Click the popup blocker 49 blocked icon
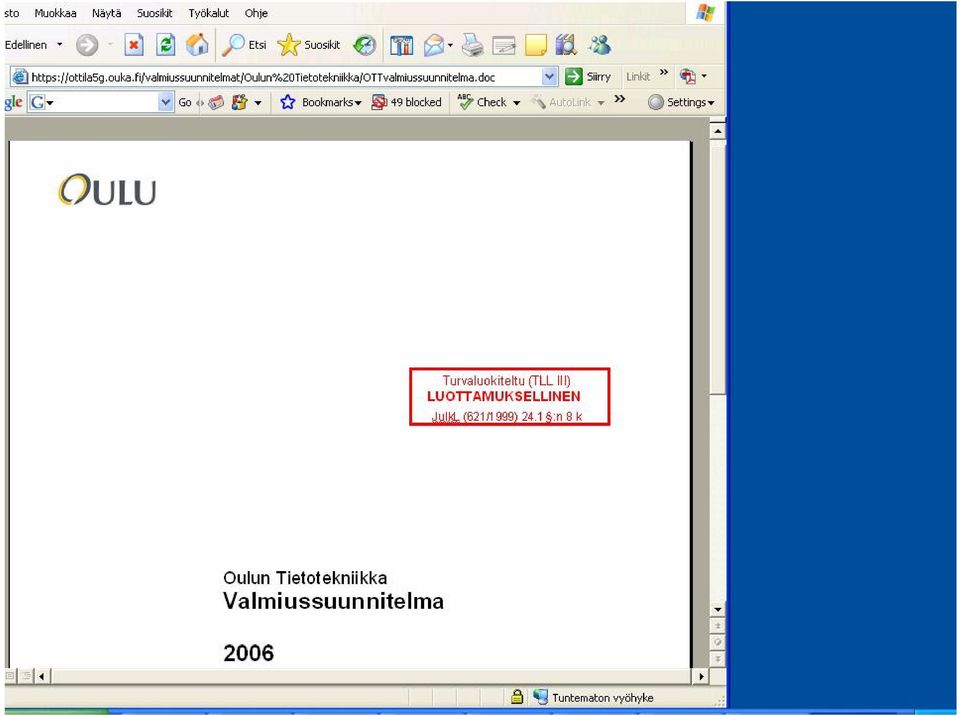 379,102
